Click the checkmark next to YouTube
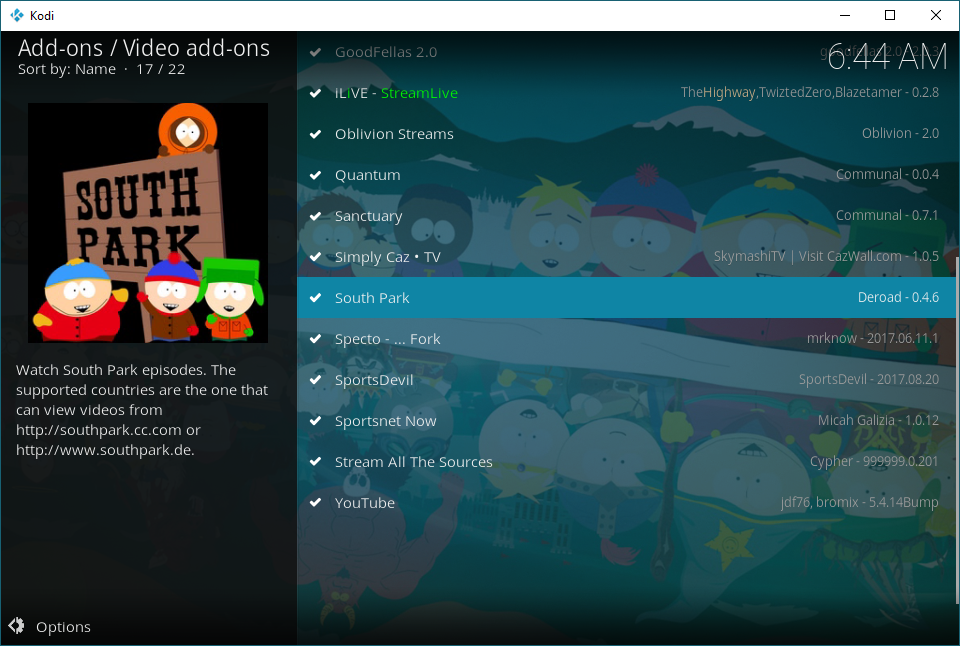 coord(315,503)
